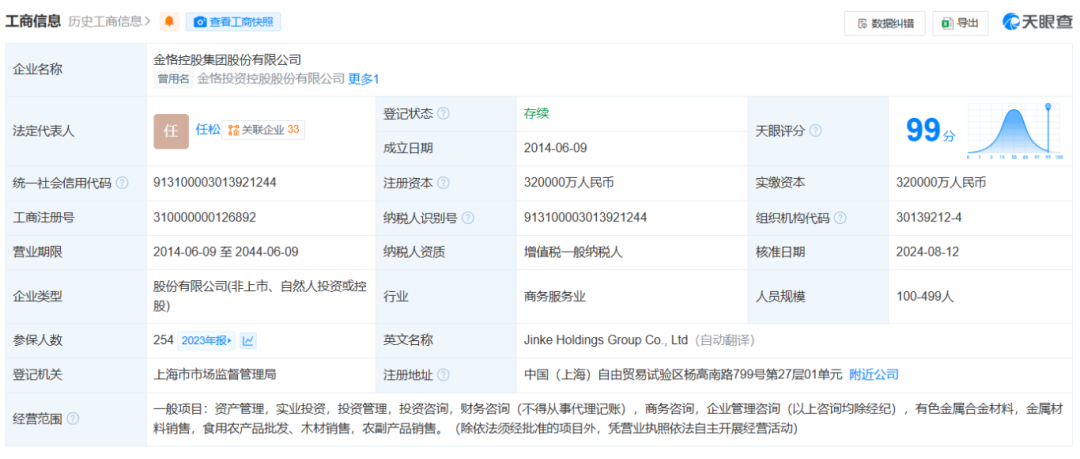Open legal representative 任松 link
The width and height of the screenshot is (1080, 459).
pos(208,129)
